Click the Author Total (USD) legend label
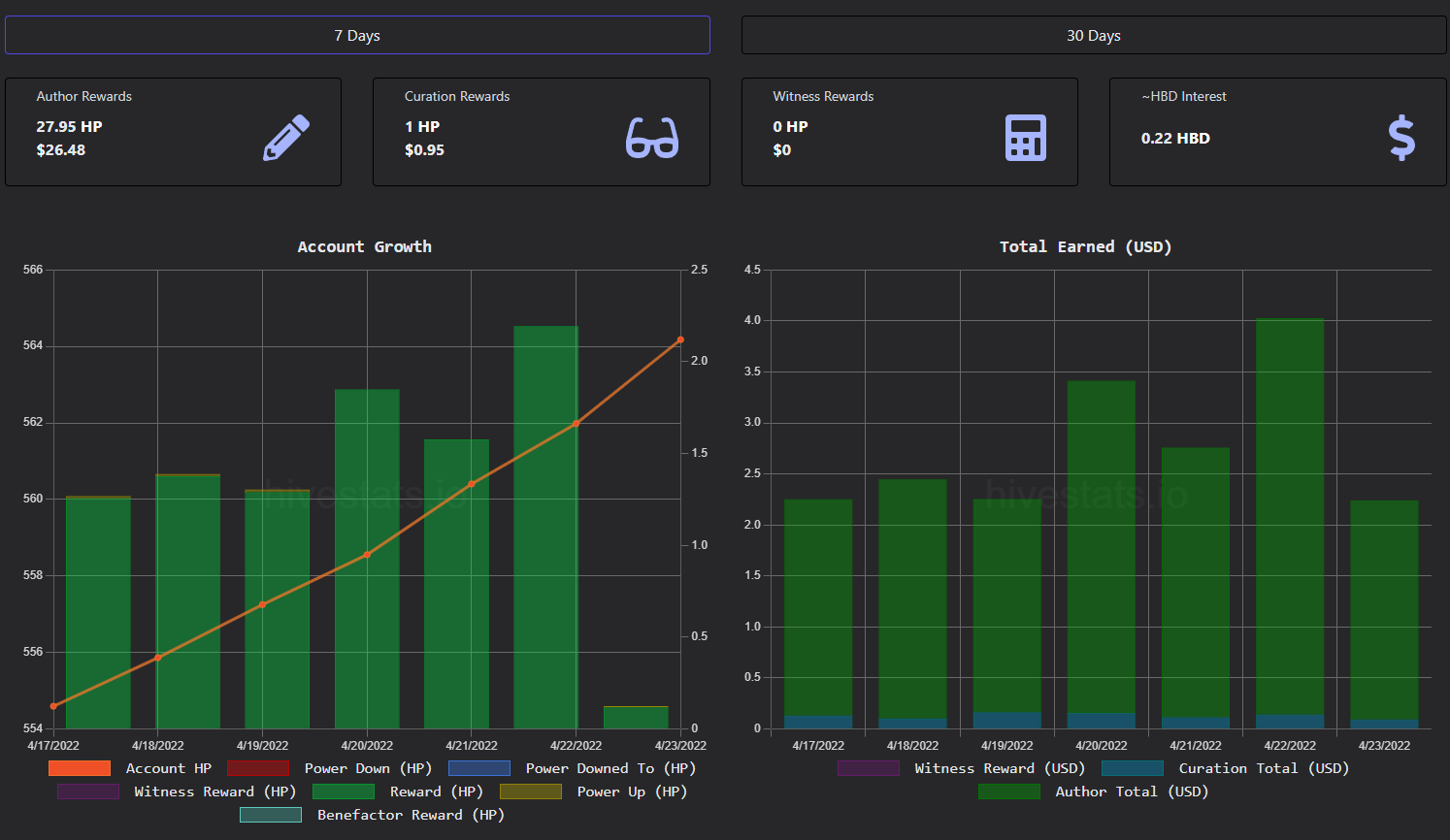The height and width of the screenshot is (840, 1450). click(x=1133, y=792)
